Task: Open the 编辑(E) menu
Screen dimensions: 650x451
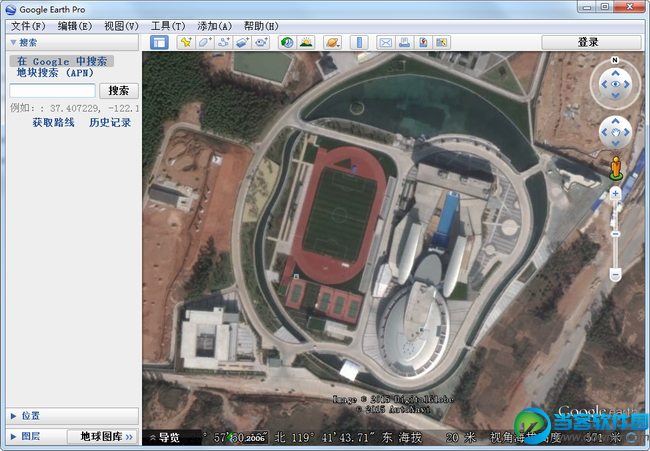Action: click(x=75, y=27)
